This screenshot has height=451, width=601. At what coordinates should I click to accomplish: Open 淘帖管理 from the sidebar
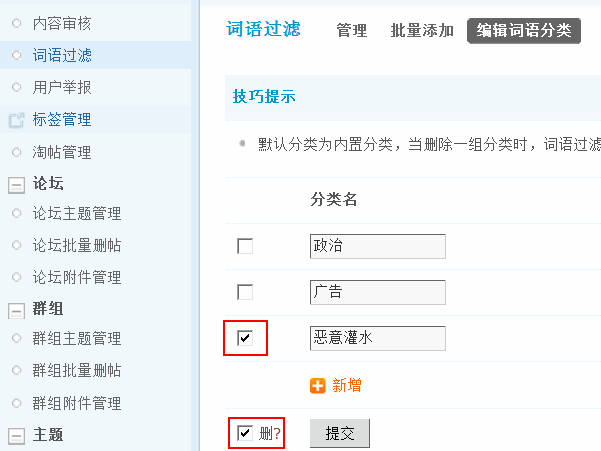click(x=62, y=152)
